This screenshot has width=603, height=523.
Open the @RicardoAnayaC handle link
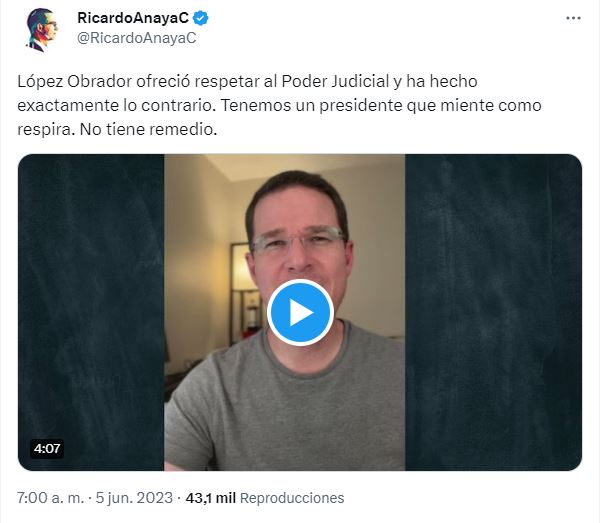(x=137, y=38)
